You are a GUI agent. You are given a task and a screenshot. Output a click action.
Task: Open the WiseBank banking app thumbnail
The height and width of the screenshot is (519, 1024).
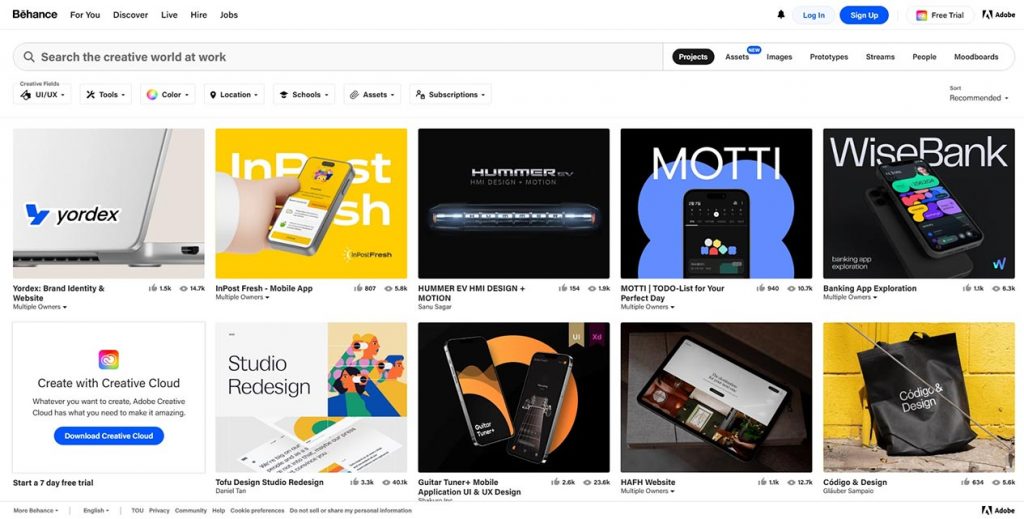pos(919,204)
